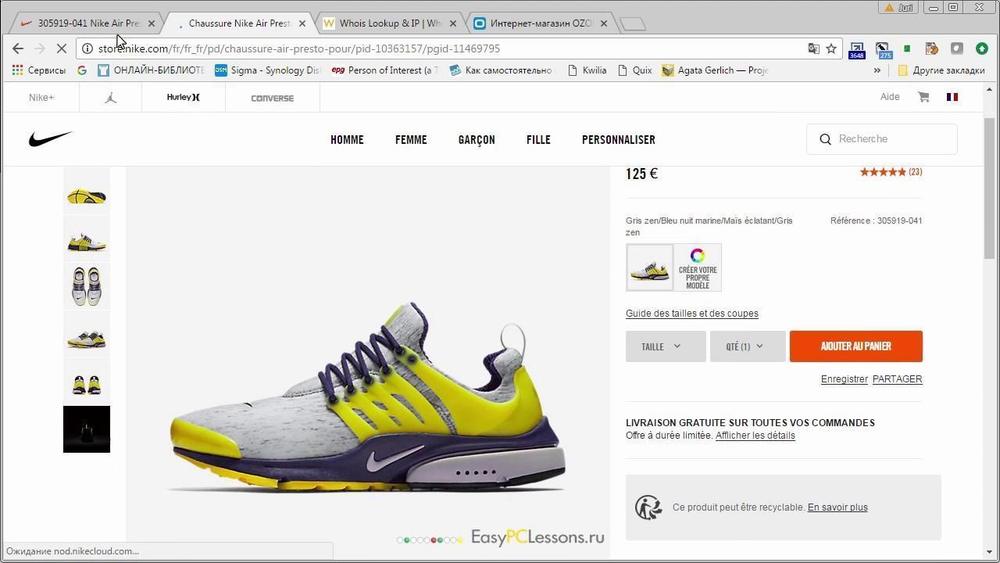The width and height of the screenshot is (1000, 563).
Task: Type in the Recherche search field
Action: tap(890, 139)
